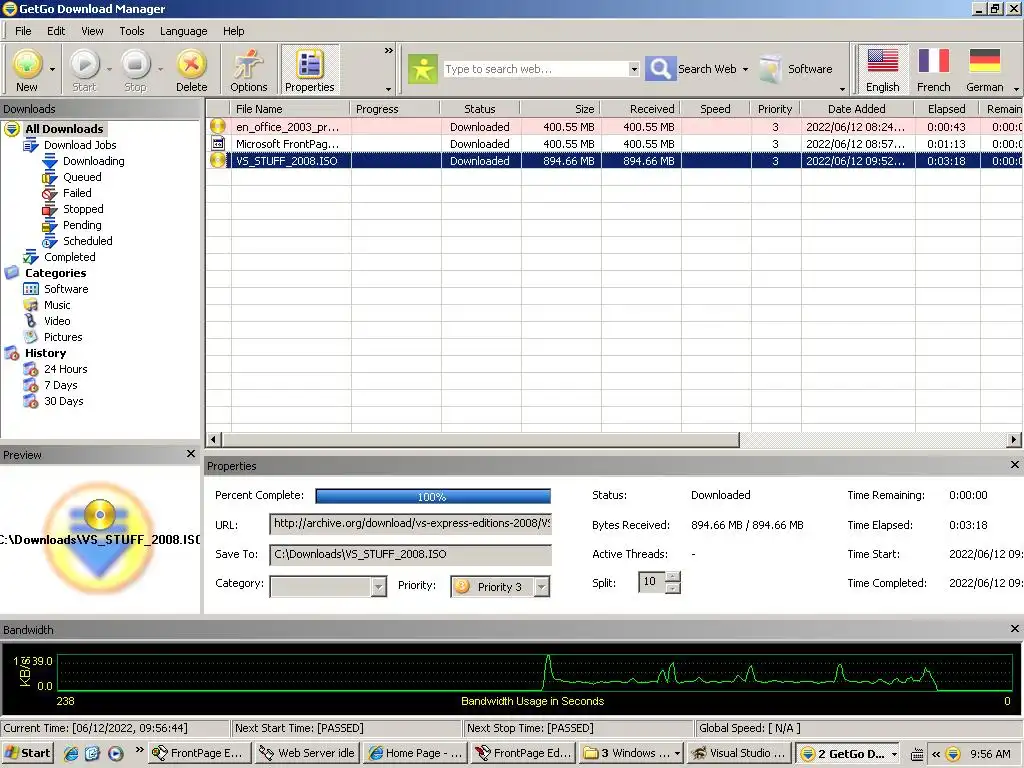Close the Bandwidth panel
The height and width of the screenshot is (768, 1024).
coord(1014,628)
